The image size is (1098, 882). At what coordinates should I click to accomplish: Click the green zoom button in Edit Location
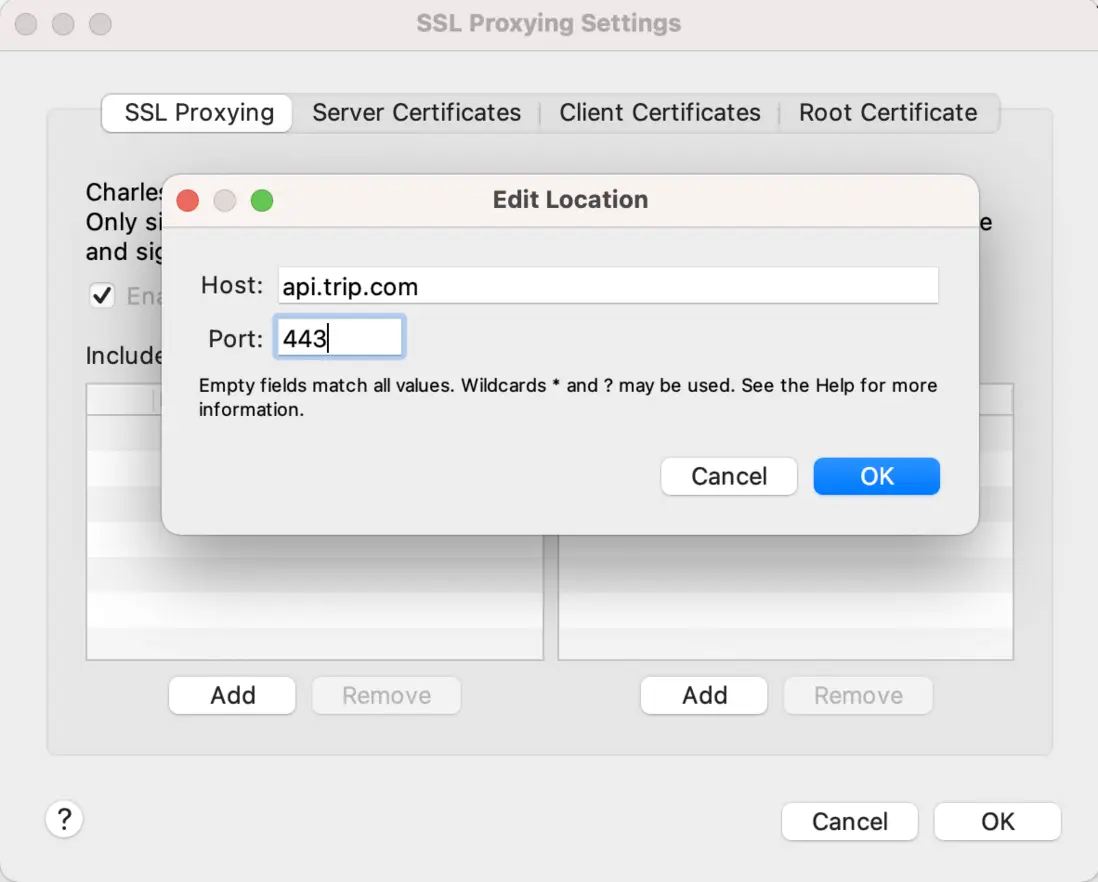(x=262, y=201)
